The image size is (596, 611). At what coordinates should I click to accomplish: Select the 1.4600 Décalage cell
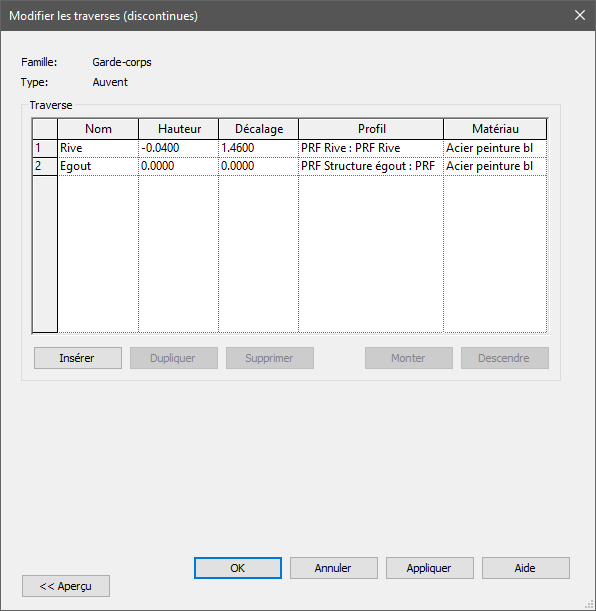pyautogui.click(x=258, y=148)
